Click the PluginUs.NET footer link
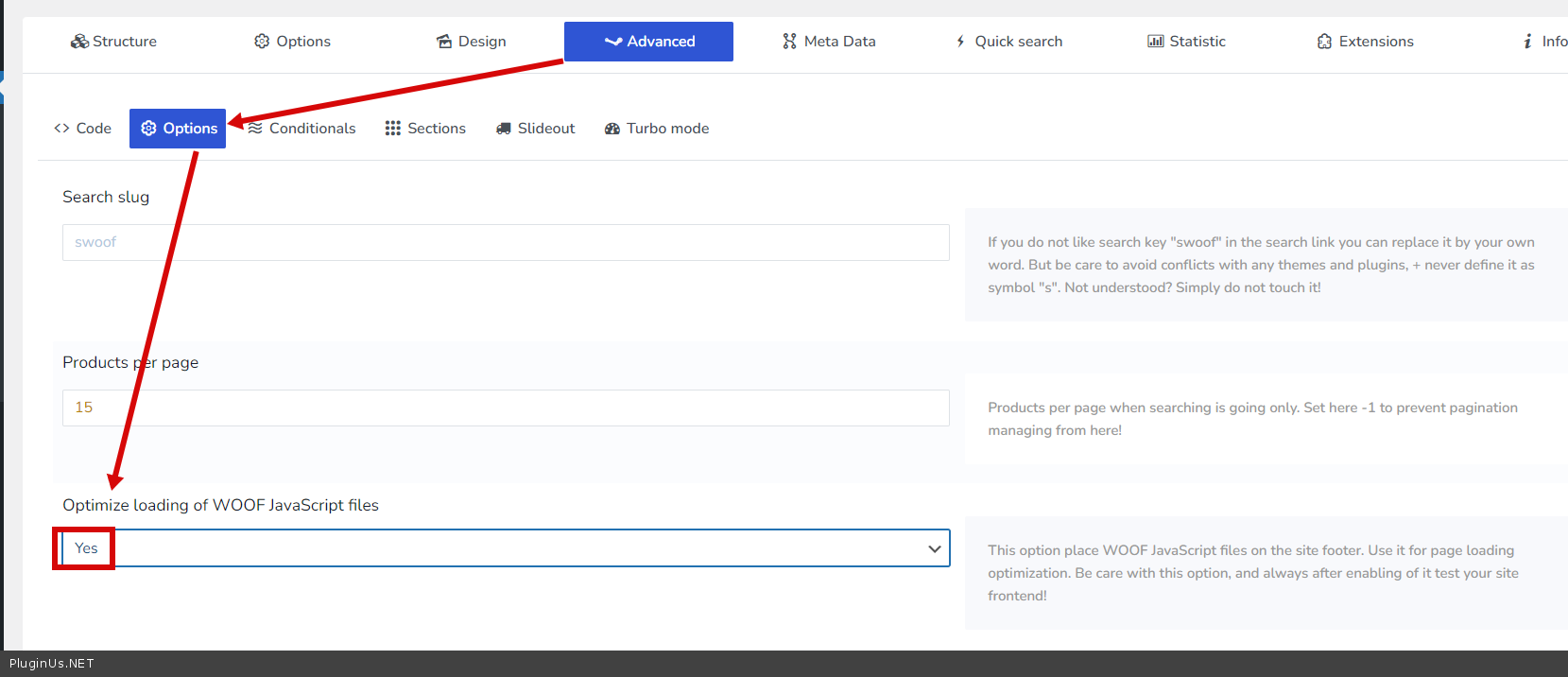The image size is (1568, 677). pyautogui.click(x=52, y=664)
